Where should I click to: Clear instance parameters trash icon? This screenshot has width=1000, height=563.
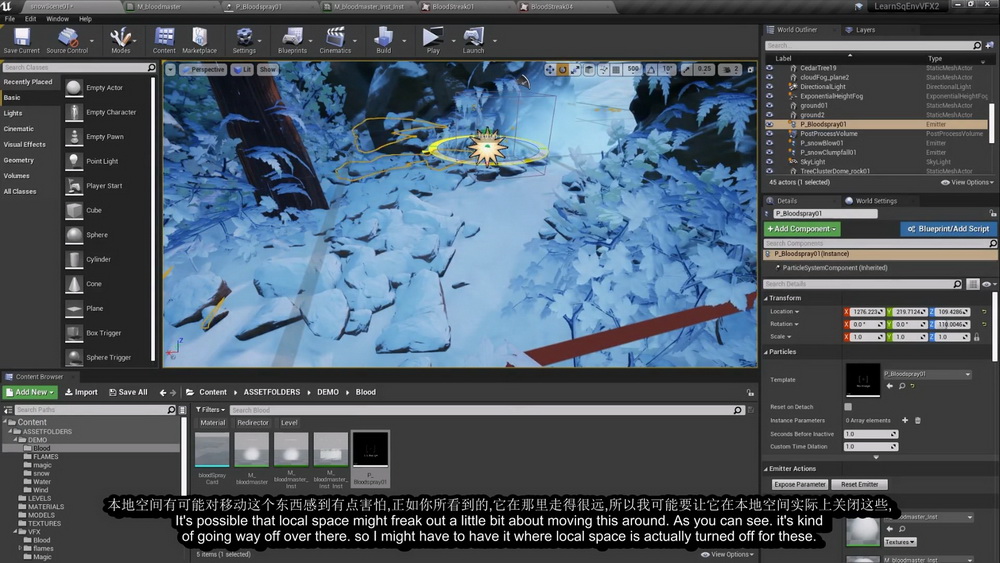coord(918,420)
